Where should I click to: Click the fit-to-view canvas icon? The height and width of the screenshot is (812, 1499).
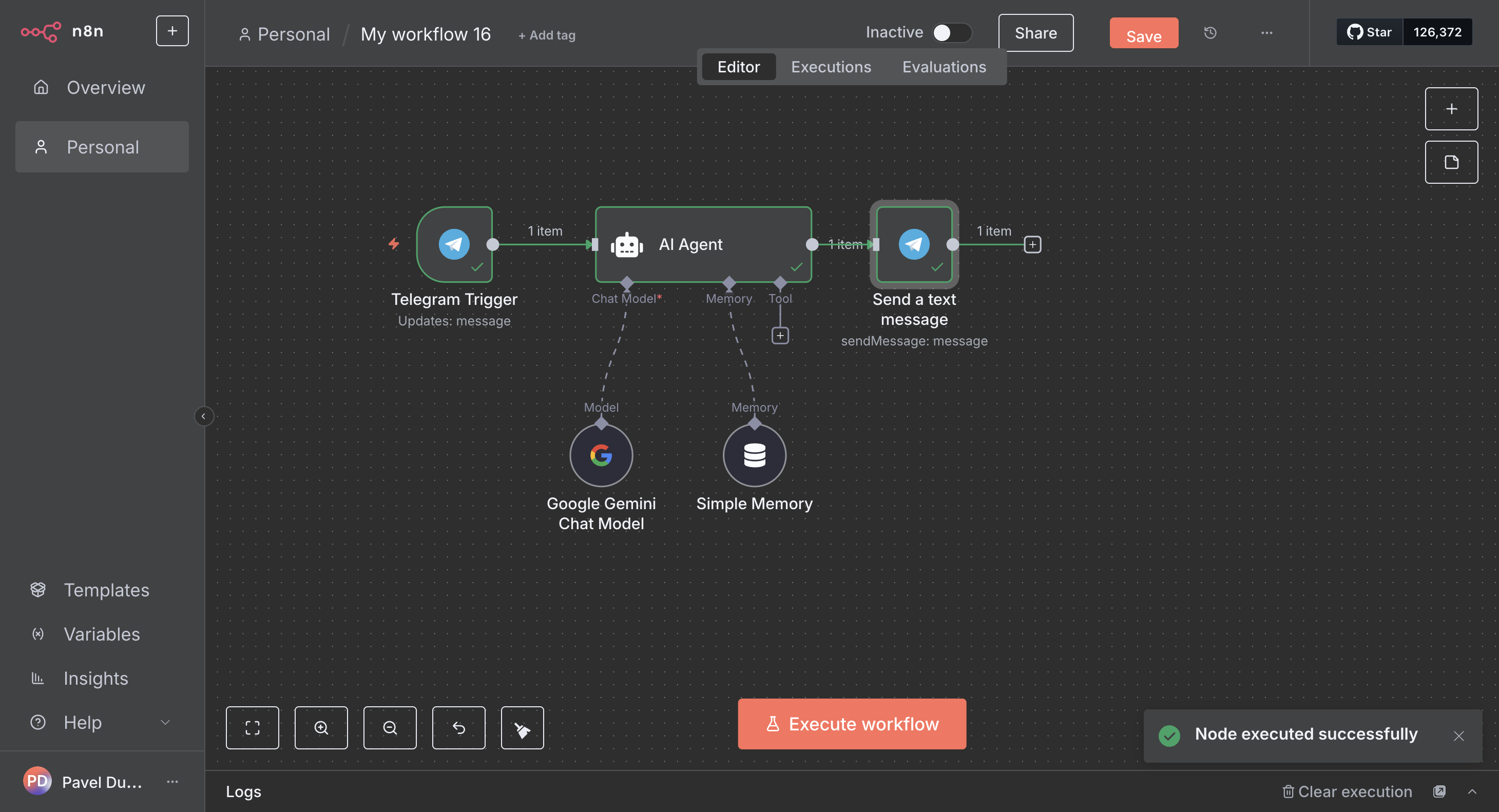tap(252, 728)
